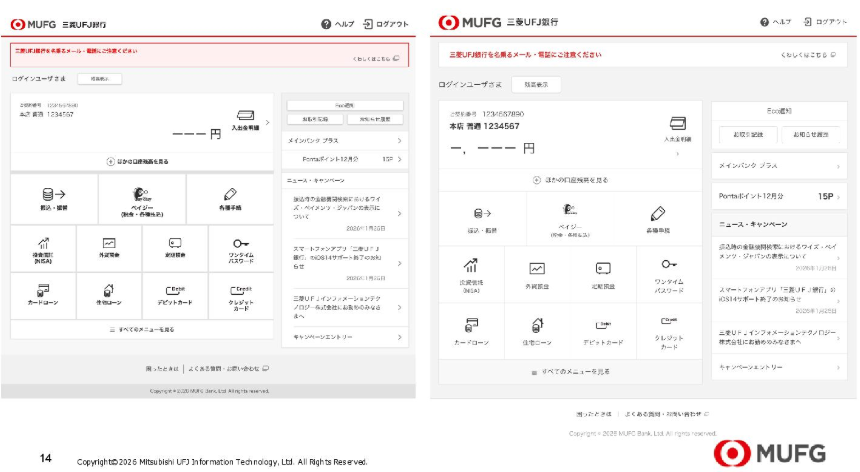
Task: Open 各種手続 pencil icon in left mockup
Action: [230, 194]
